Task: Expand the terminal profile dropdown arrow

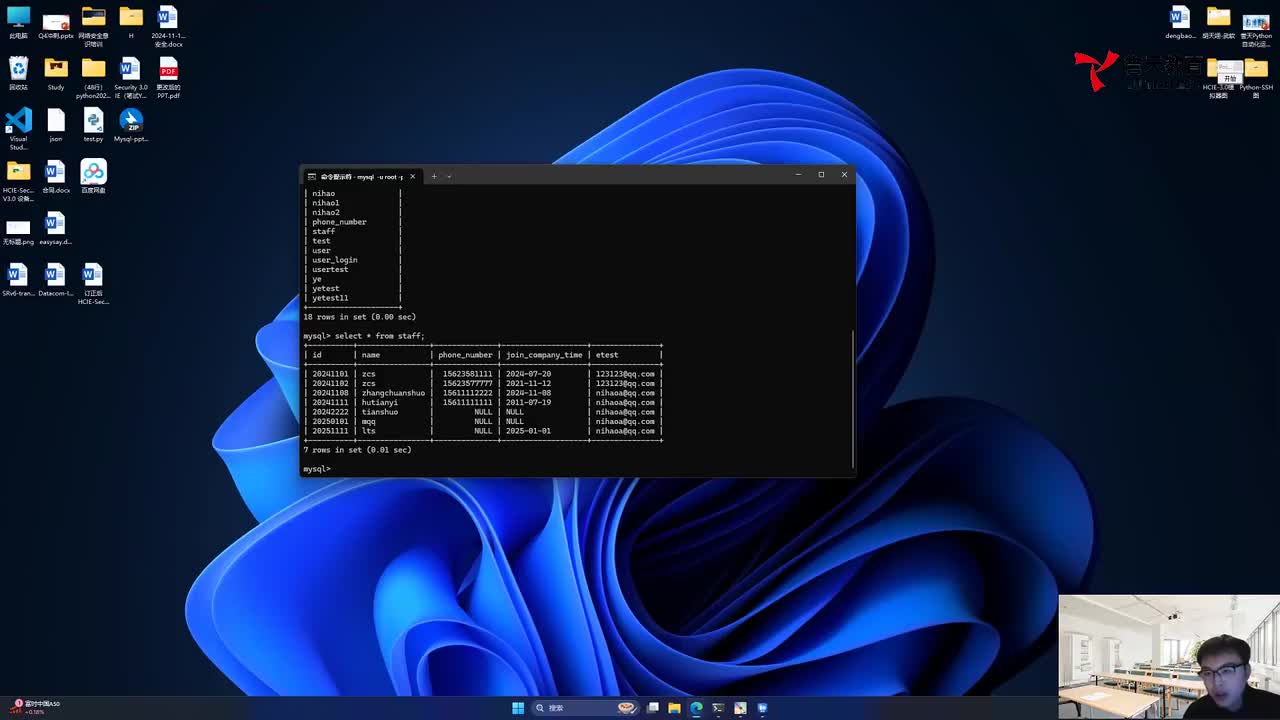Action: pyautogui.click(x=449, y=176)
